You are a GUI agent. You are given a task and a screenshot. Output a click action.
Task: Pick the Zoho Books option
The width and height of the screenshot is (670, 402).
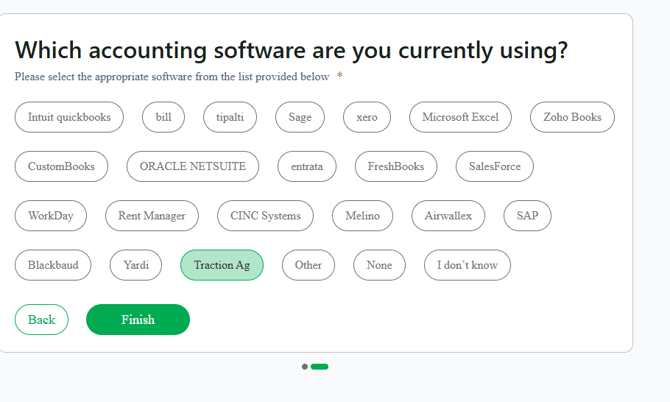tap(572, 117)
